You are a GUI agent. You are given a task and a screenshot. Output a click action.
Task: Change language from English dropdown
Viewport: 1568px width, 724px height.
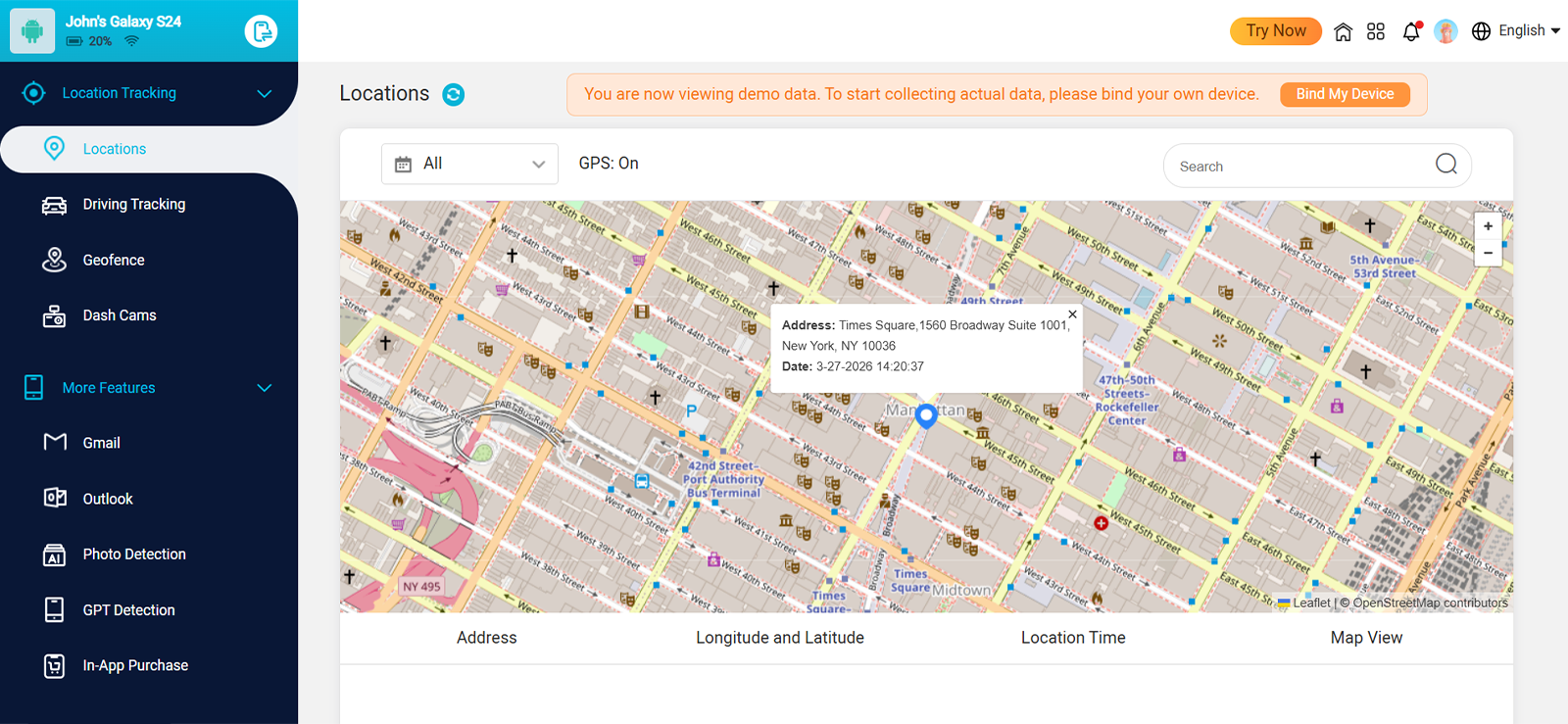1516,31
